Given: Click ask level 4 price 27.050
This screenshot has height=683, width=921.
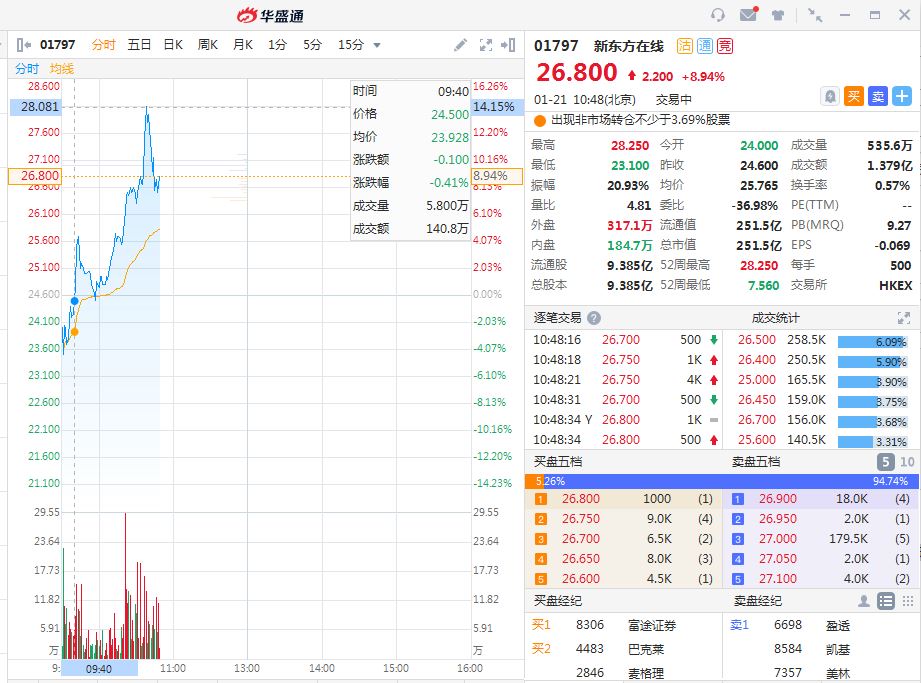Looking at the screenshot, I should [778, 558].
